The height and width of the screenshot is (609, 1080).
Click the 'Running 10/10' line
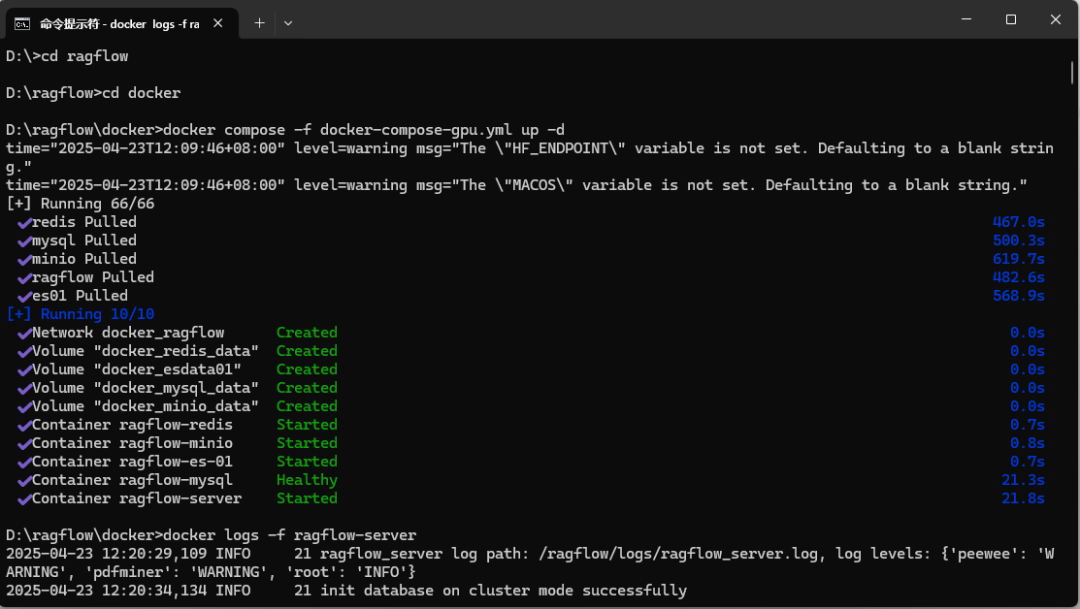(80, 314)
